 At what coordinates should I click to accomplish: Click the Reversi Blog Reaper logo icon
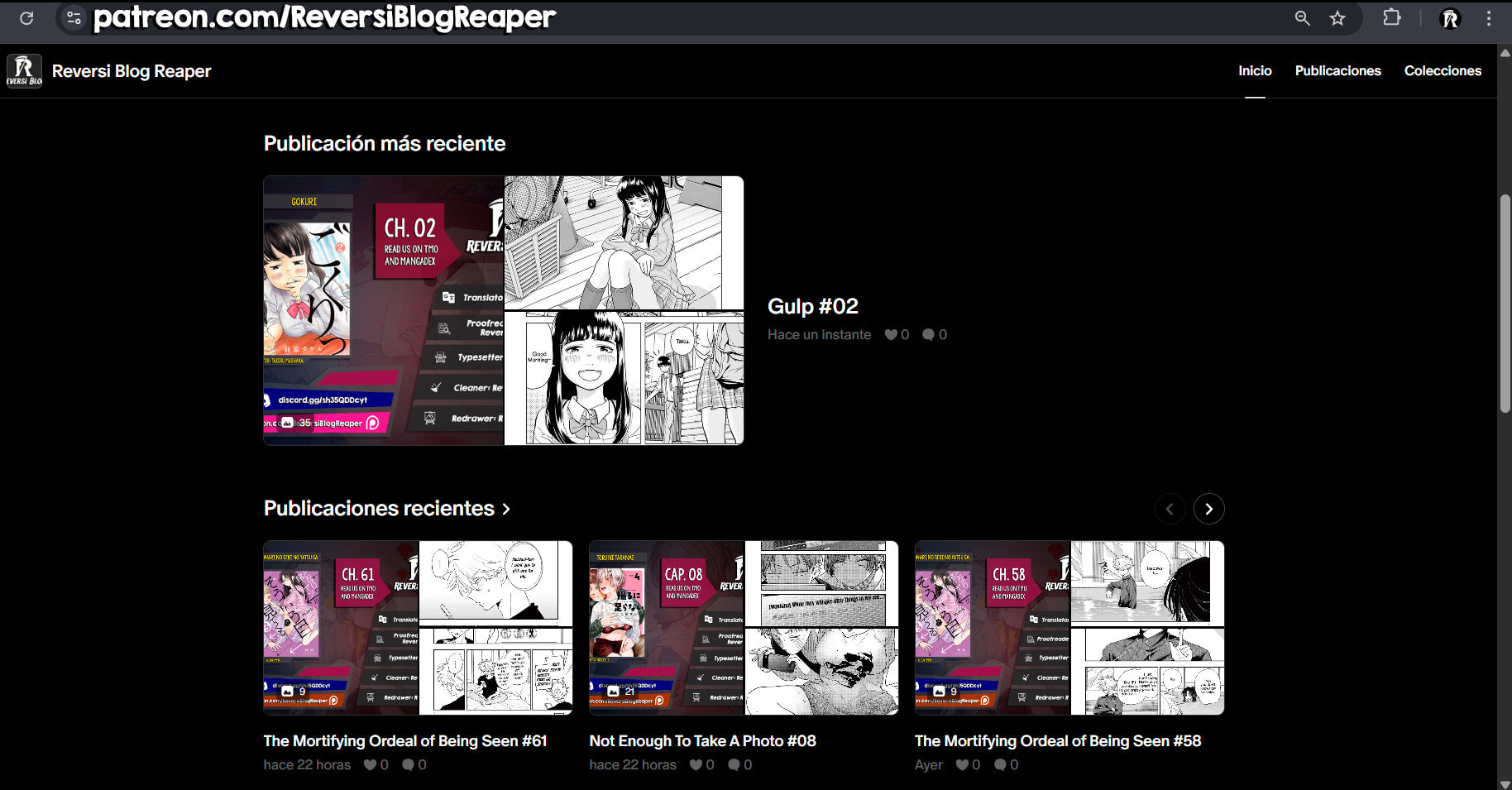pyautogui.click(x=24, y=70)
